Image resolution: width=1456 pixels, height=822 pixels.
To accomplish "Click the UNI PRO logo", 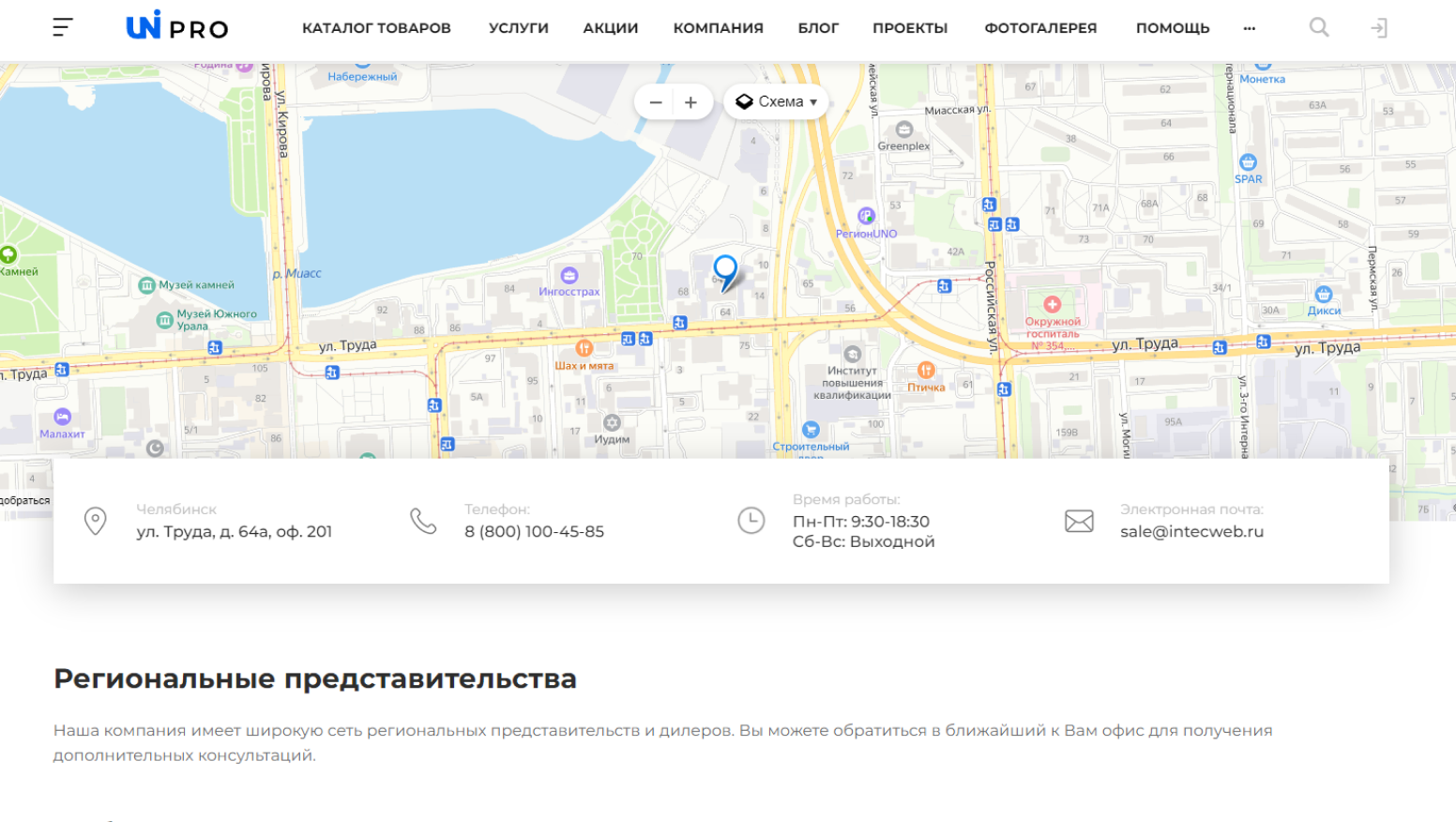I will coord(177,26).
